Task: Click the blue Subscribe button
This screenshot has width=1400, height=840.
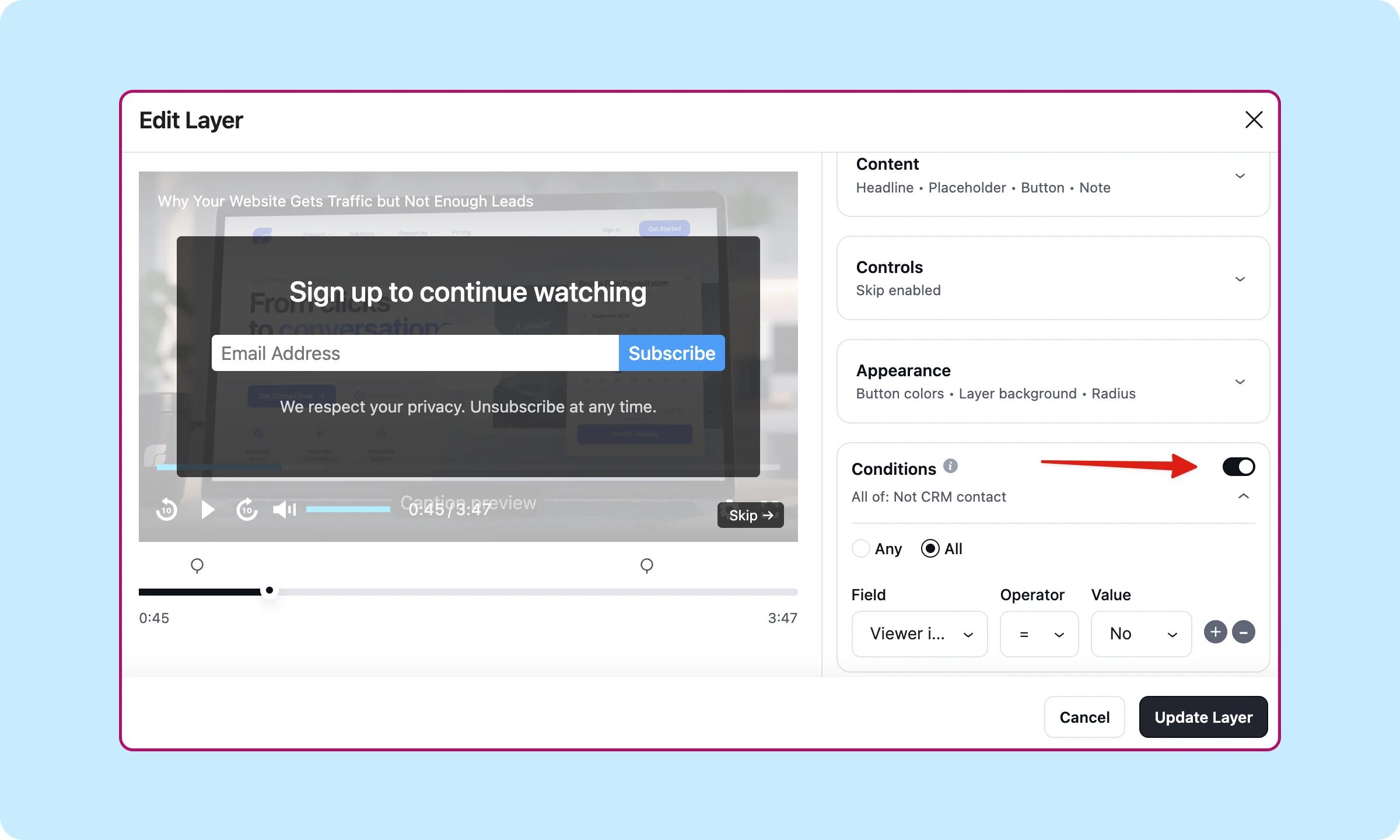Action: pyautogui.click(x=671, y=353)
